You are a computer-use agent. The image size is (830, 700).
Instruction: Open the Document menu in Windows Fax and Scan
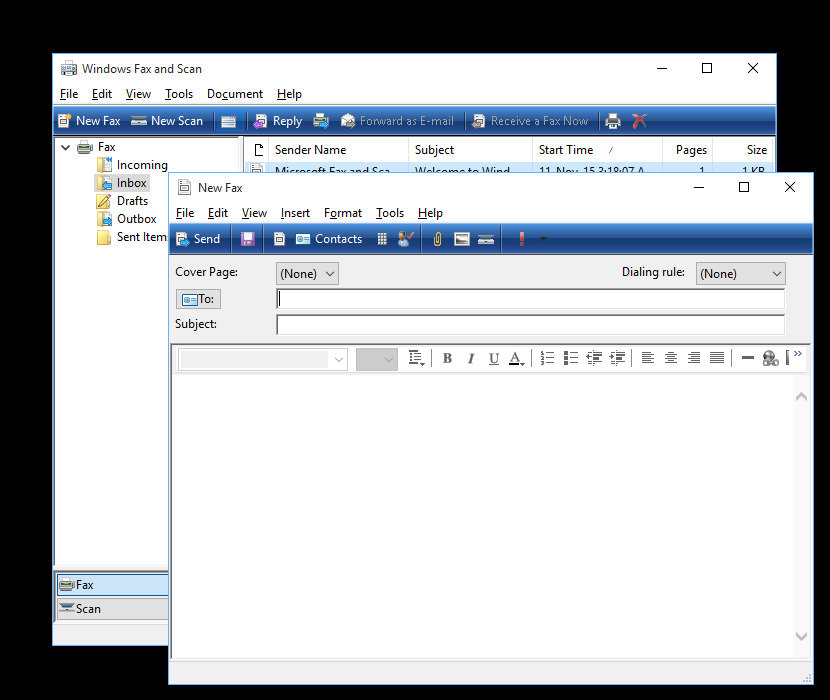click(234, 94)
